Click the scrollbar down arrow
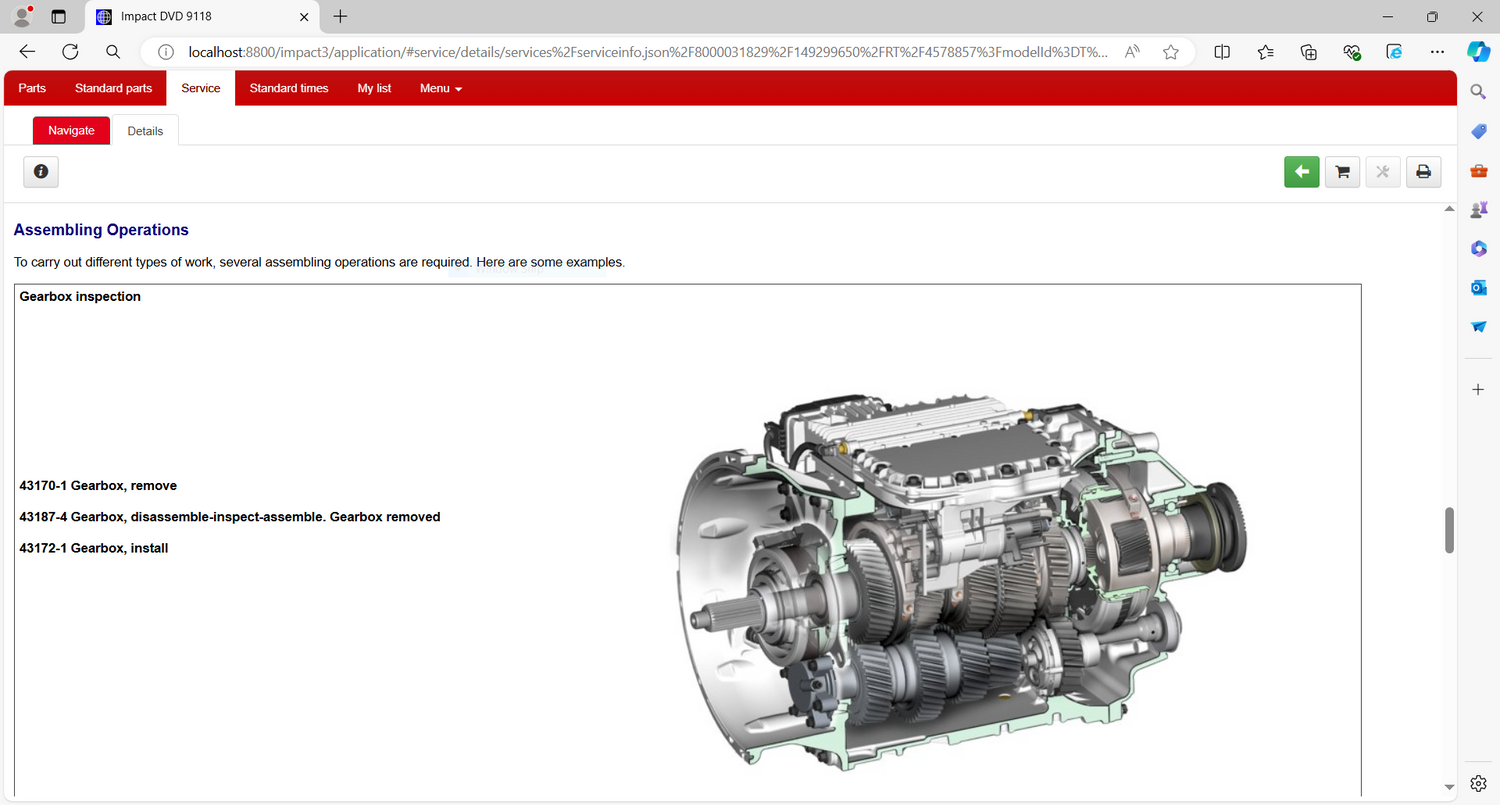 tap(1449, 787)
